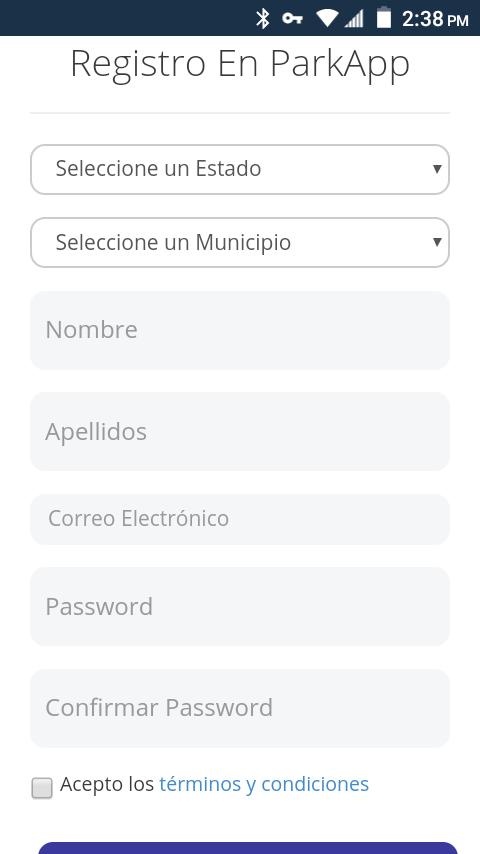Select the Confirmar Password field
Screen dimensions: 480x854
[240, 708]
